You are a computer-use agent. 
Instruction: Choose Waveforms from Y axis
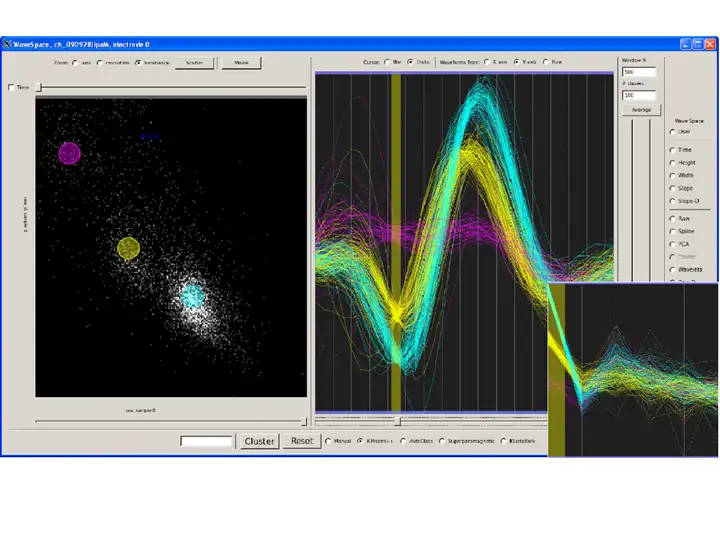pyautogui.click(x=517, y=62)
